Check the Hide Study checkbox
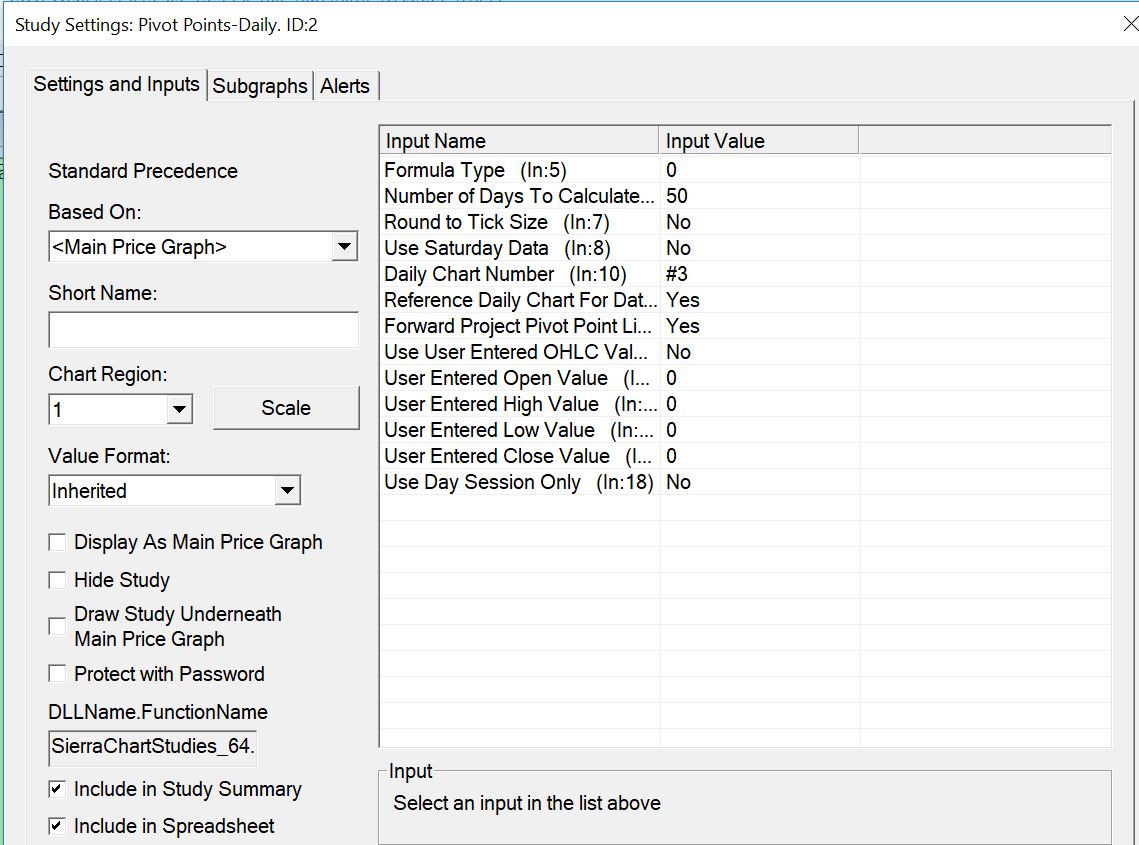This screenshot has width=1139, height=845. (58, 580)
